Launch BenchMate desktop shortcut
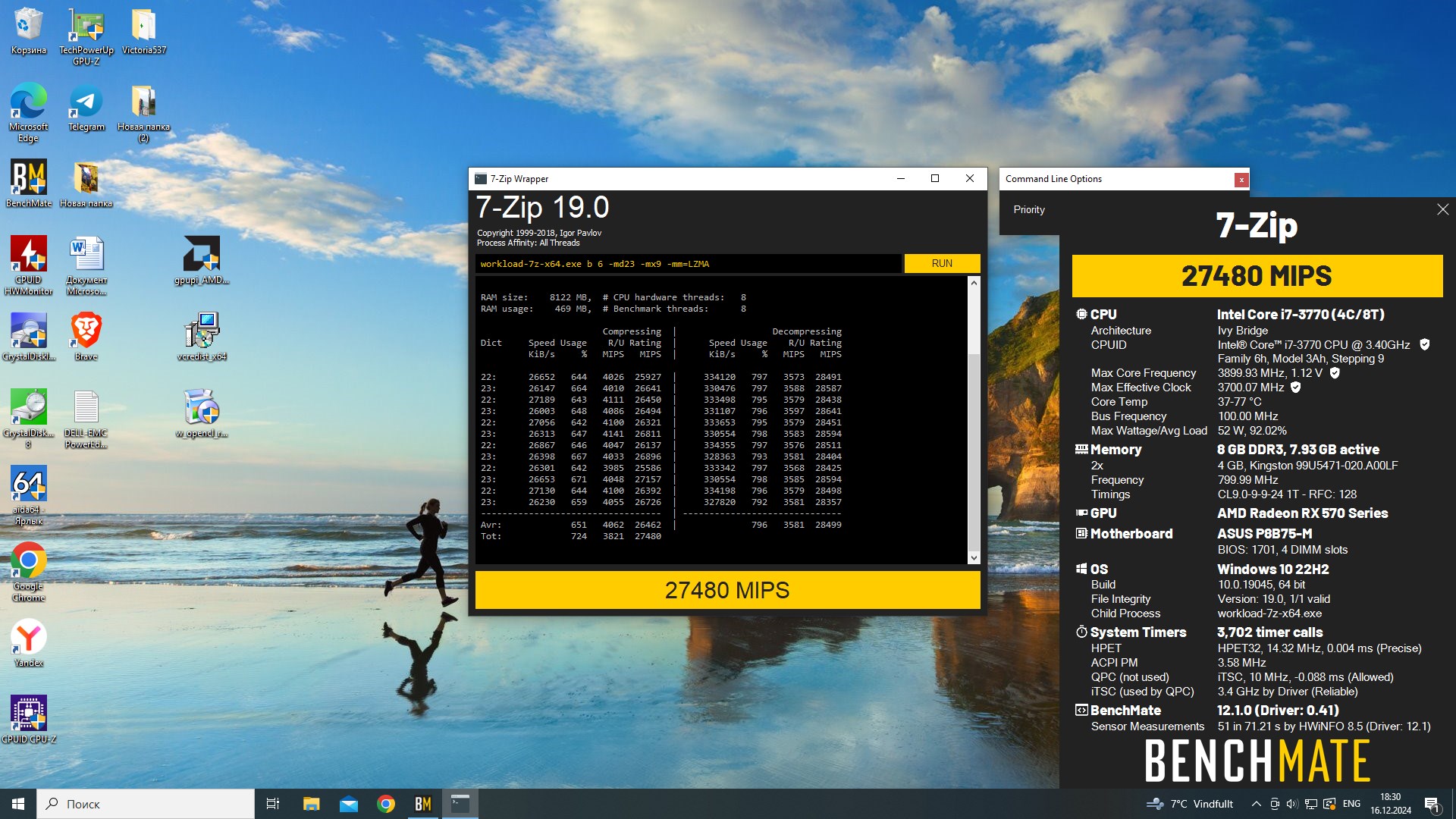Screen dimensions: 1456x819 coord(28,184)
